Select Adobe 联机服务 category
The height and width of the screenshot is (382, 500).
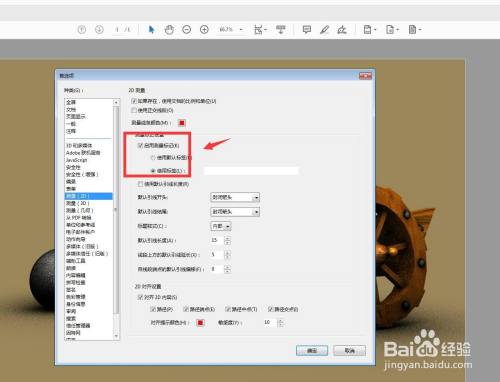point(83,153)
